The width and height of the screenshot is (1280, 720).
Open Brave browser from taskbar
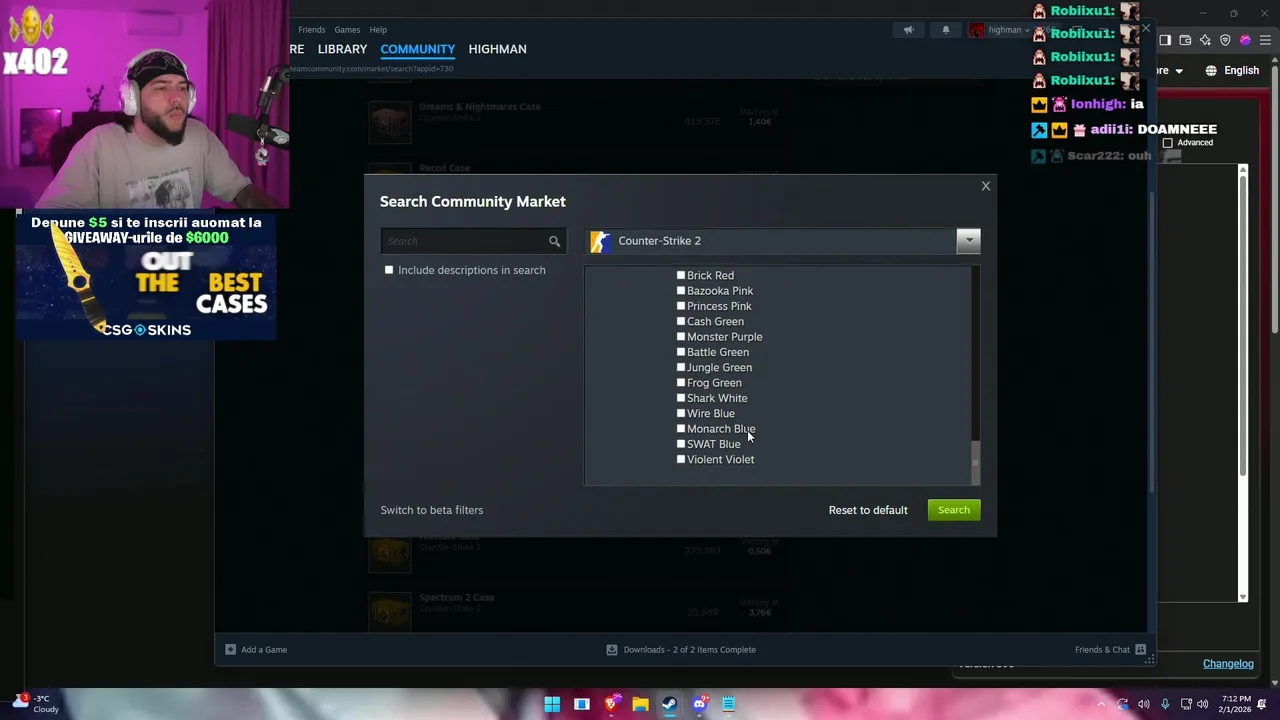(611, 704)
